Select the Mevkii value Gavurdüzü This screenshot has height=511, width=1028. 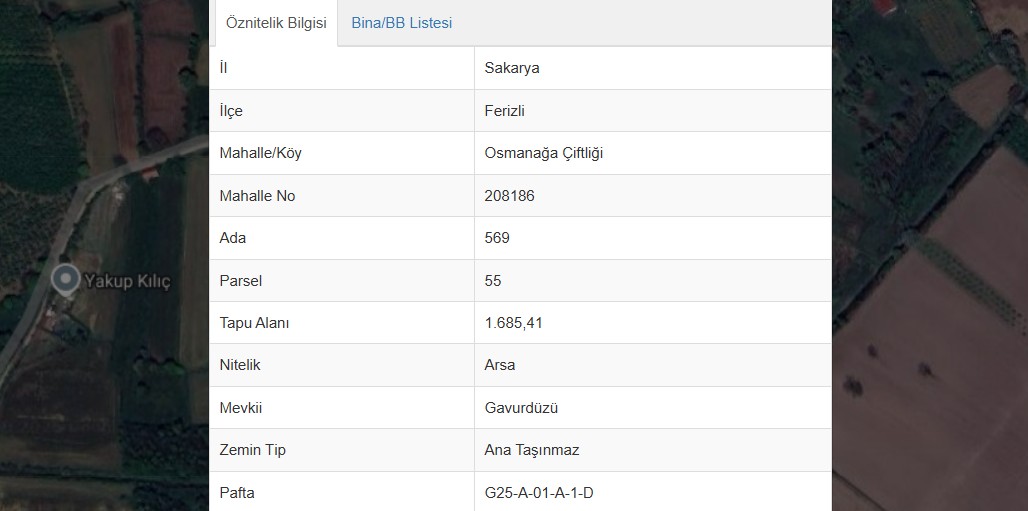tap(521, 408)
